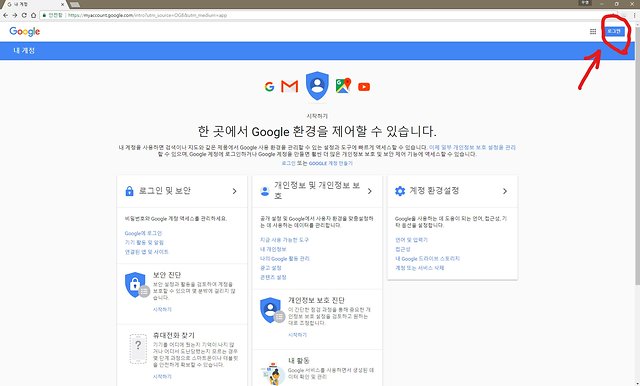Click the 보안 진단 heading
Image resolution: width=640 pixels, height=386 pixels.
click(167, 275)
